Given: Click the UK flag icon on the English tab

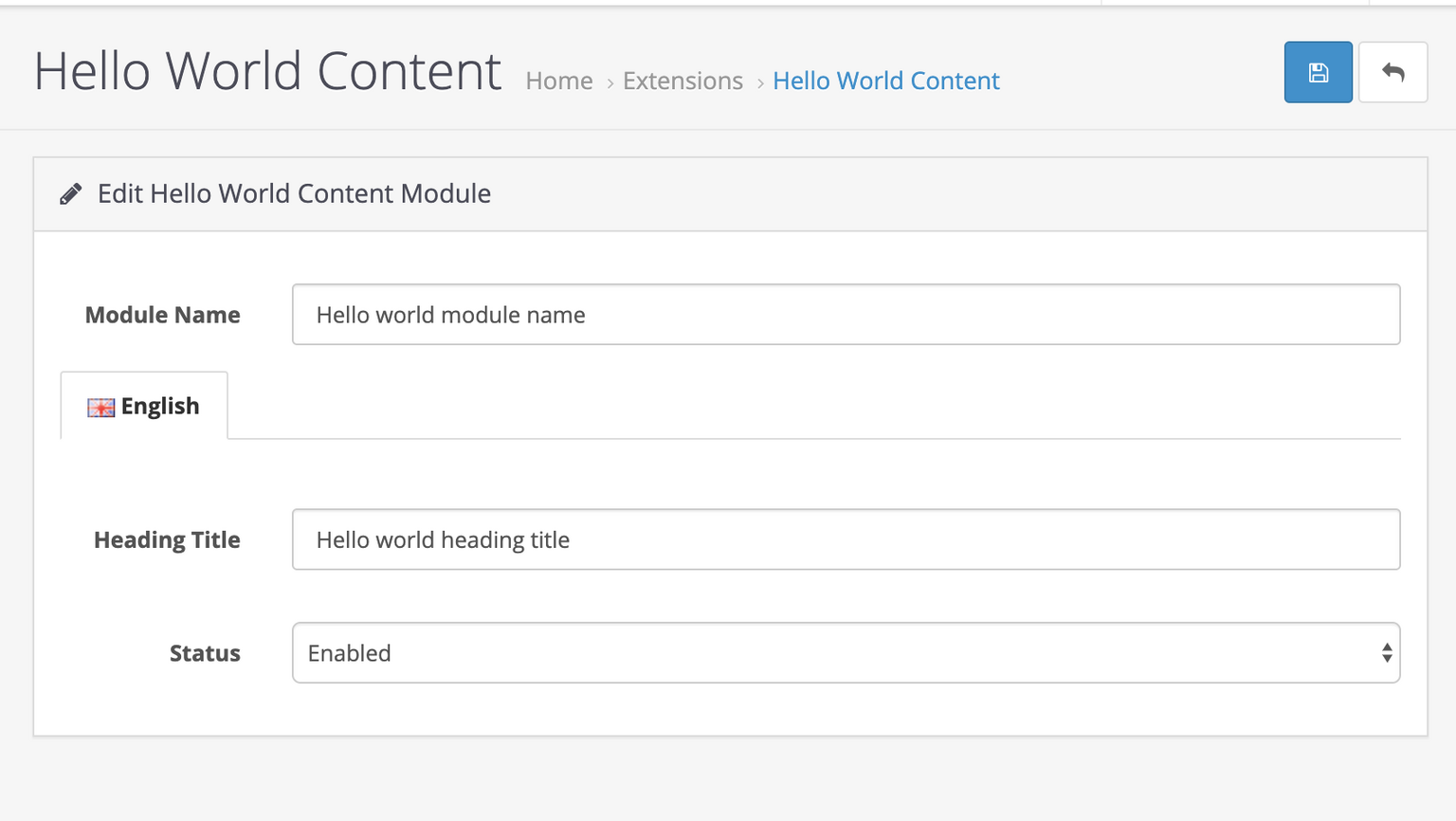Looking at the screenshot, I should coord(100,408).
